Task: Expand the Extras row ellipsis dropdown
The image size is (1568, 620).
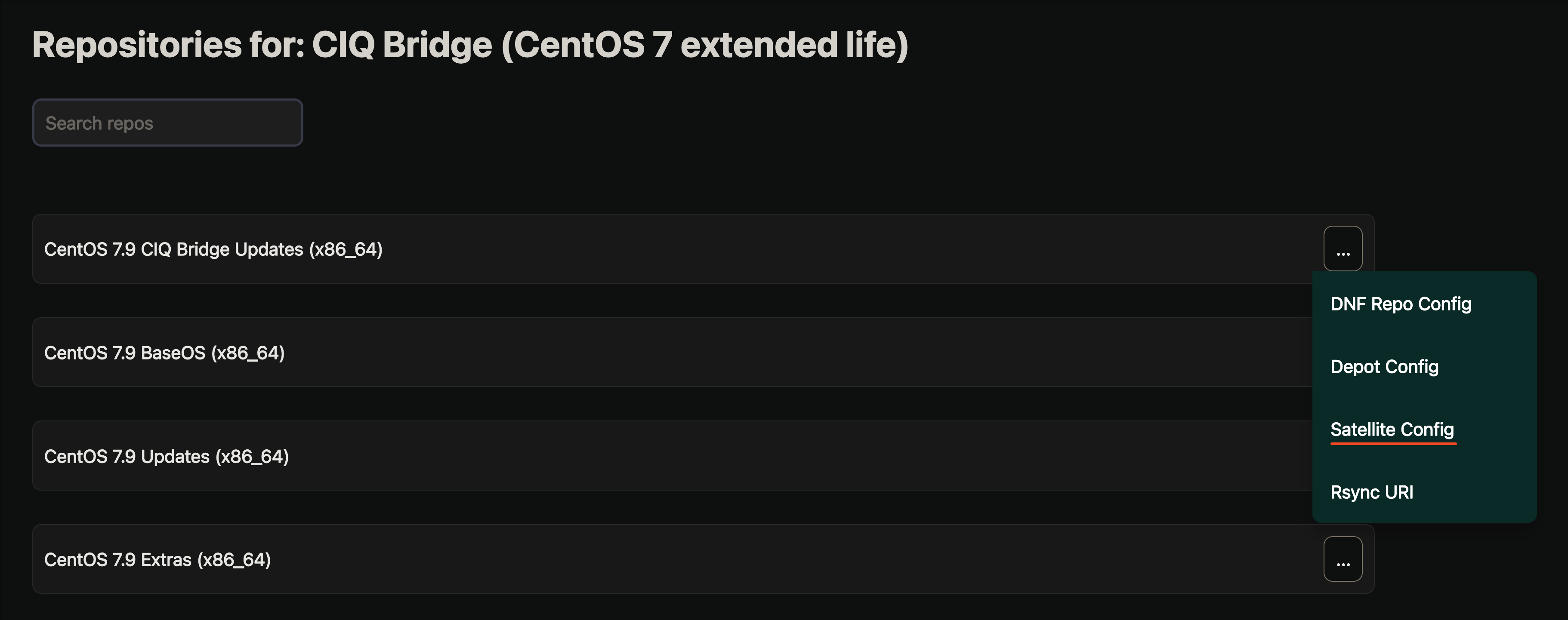Action: (x=1342, y=559)
